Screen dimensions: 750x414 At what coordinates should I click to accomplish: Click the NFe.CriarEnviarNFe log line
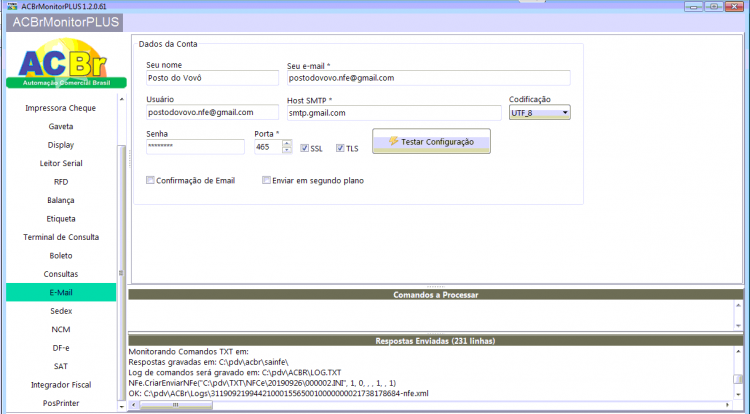coord(262,383)
